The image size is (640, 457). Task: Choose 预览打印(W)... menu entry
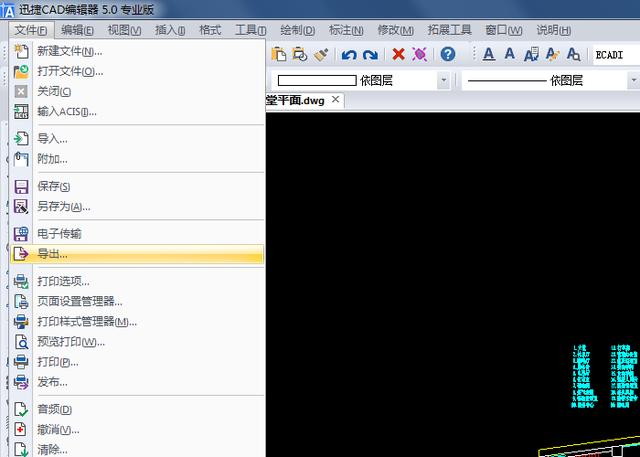tap(137, 342)
